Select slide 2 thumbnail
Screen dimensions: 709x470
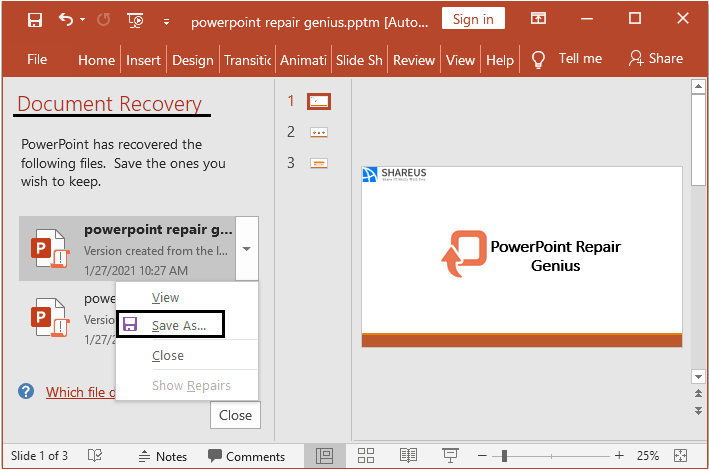[x=319, y=133]
